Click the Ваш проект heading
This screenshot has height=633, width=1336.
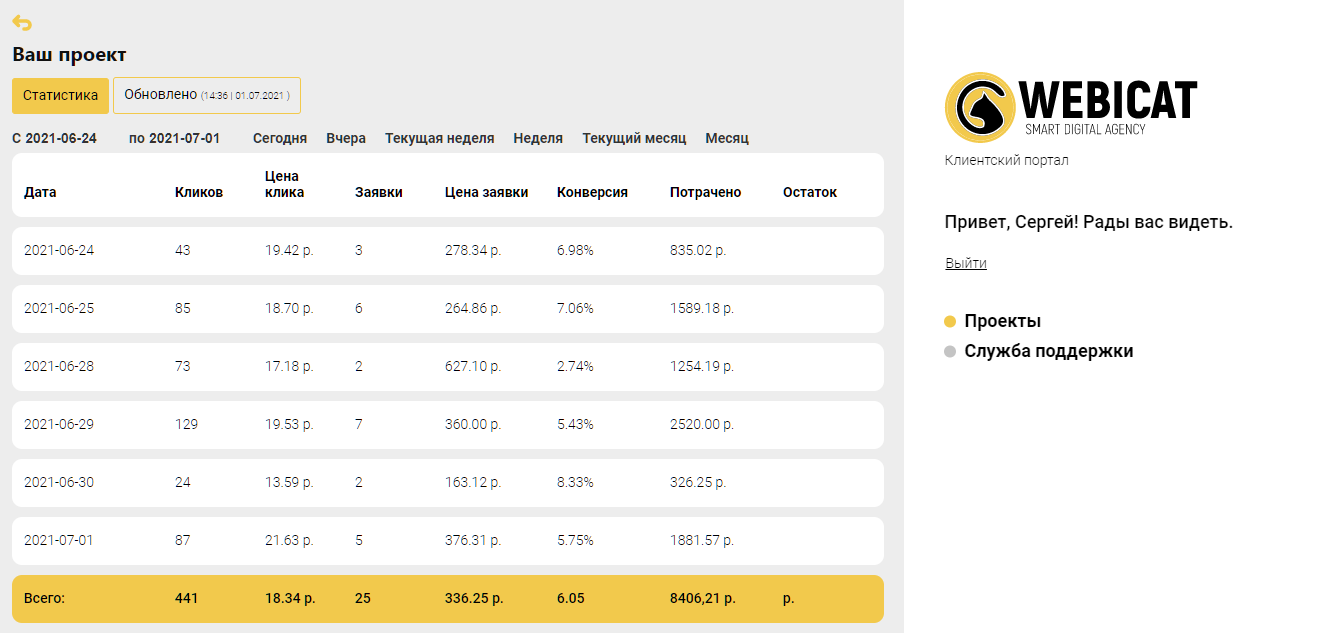click(69, 54)
